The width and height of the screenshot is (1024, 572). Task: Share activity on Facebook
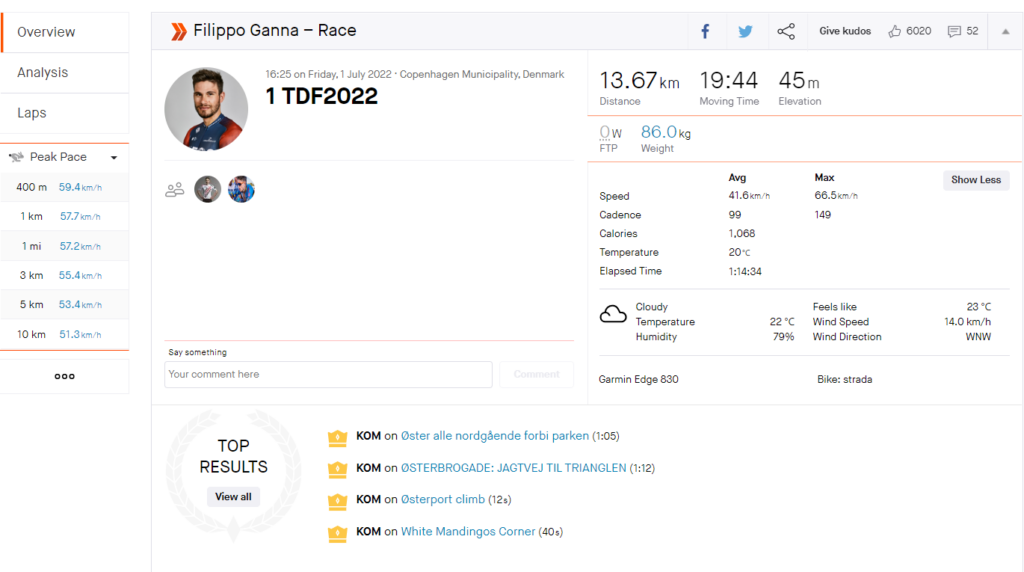click(705, 31)
